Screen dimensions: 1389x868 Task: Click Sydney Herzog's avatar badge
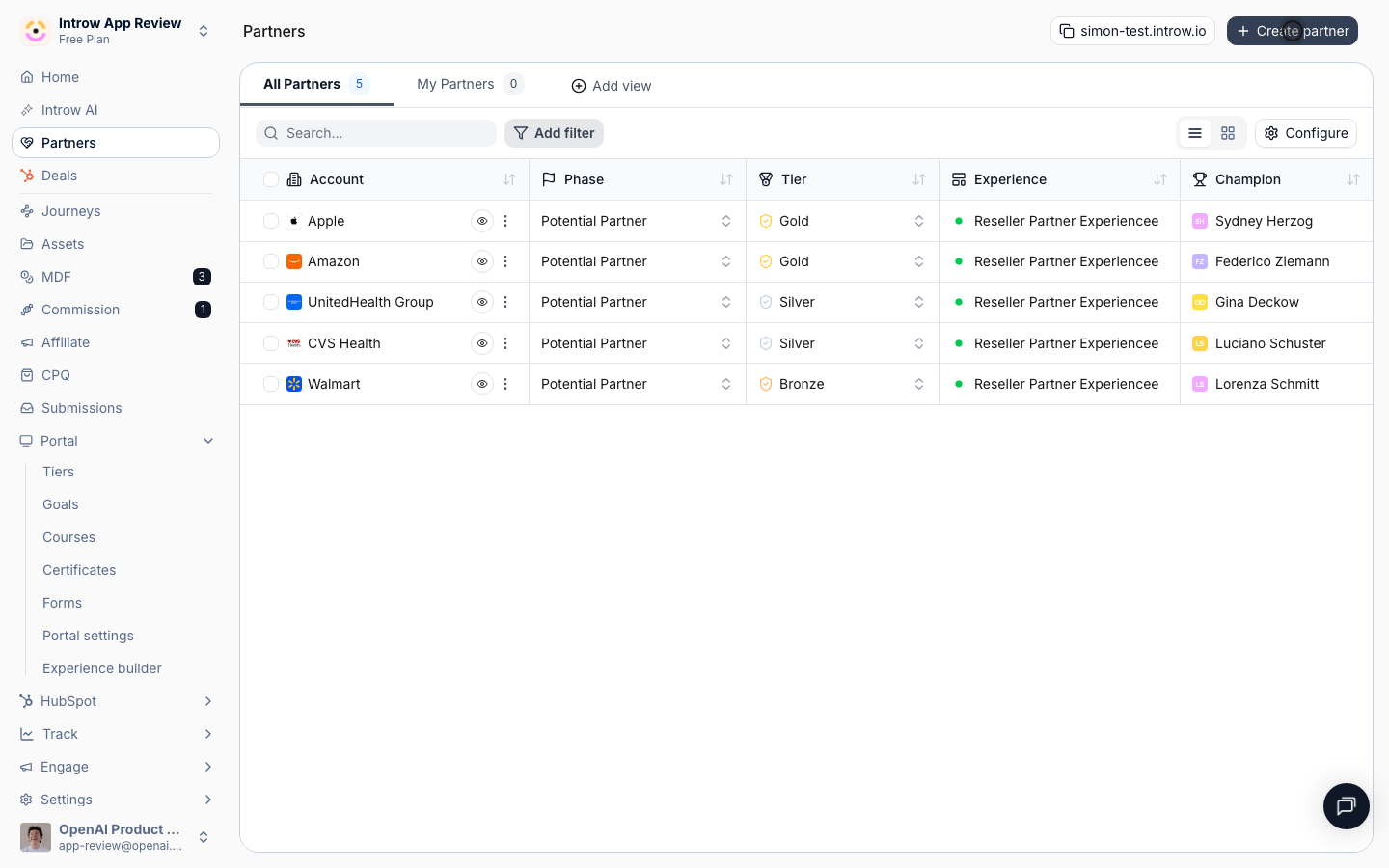[1200, 221]
